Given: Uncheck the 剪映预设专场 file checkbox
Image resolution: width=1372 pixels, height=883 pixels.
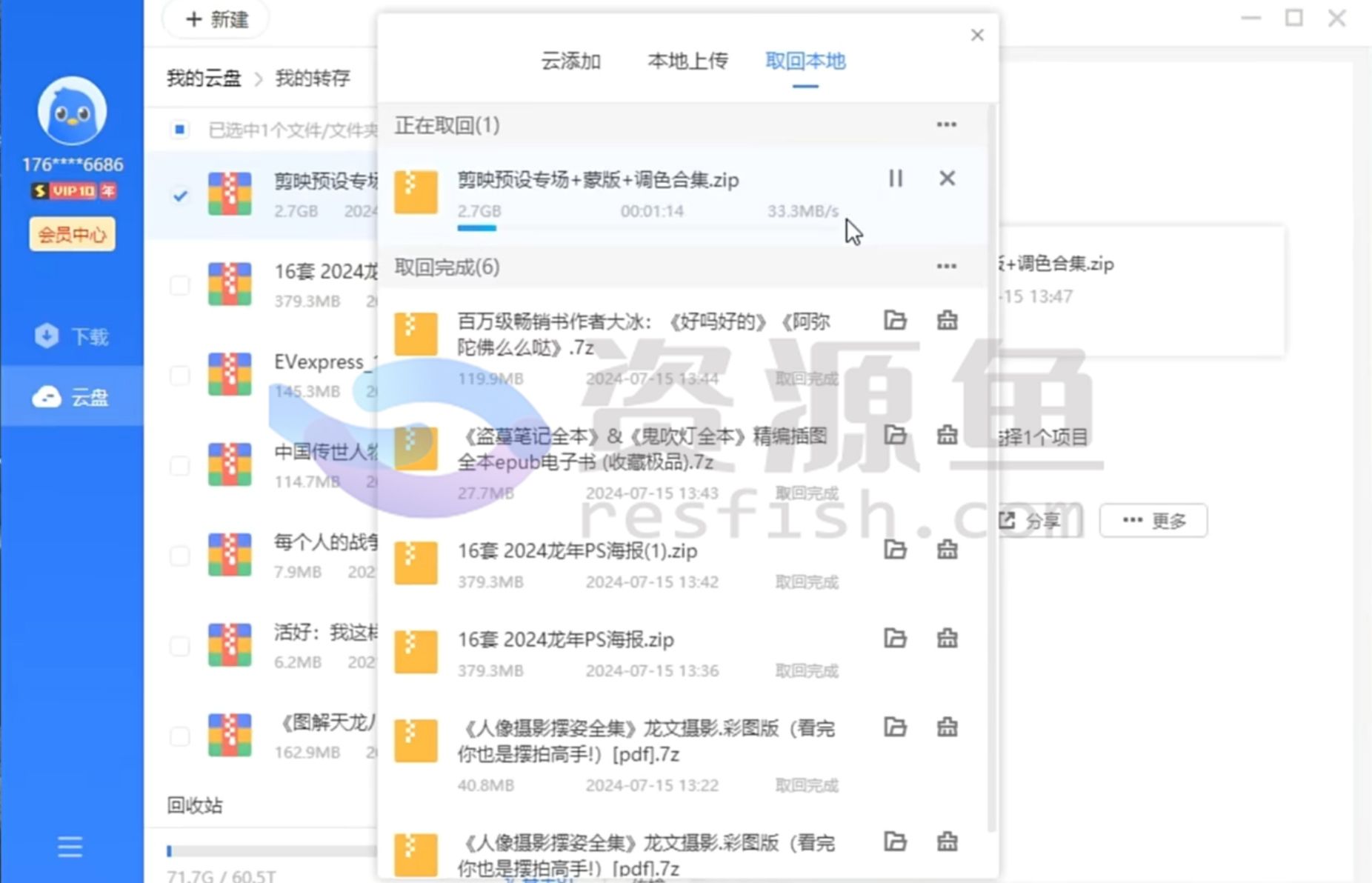Looking at the screenshot, I should pos(179,196).
